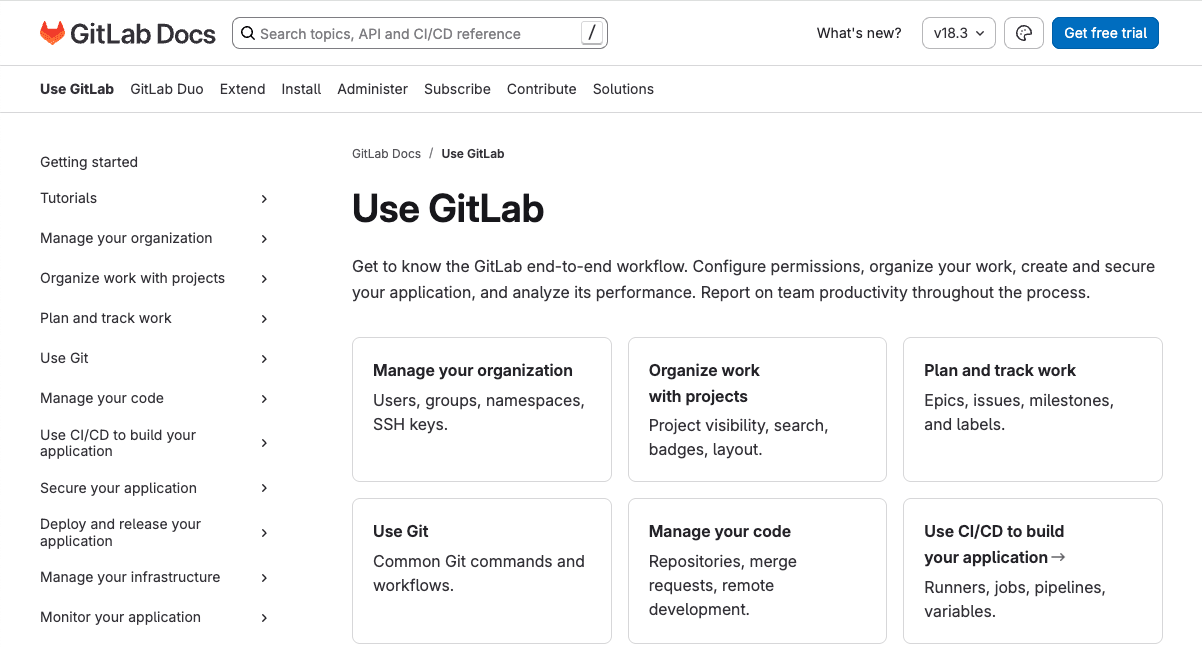Screen dimensions: 1202x647
Task: Expand Plan and track work sidebar chevron
Action: pyautogui.click(x=264, y=319)
